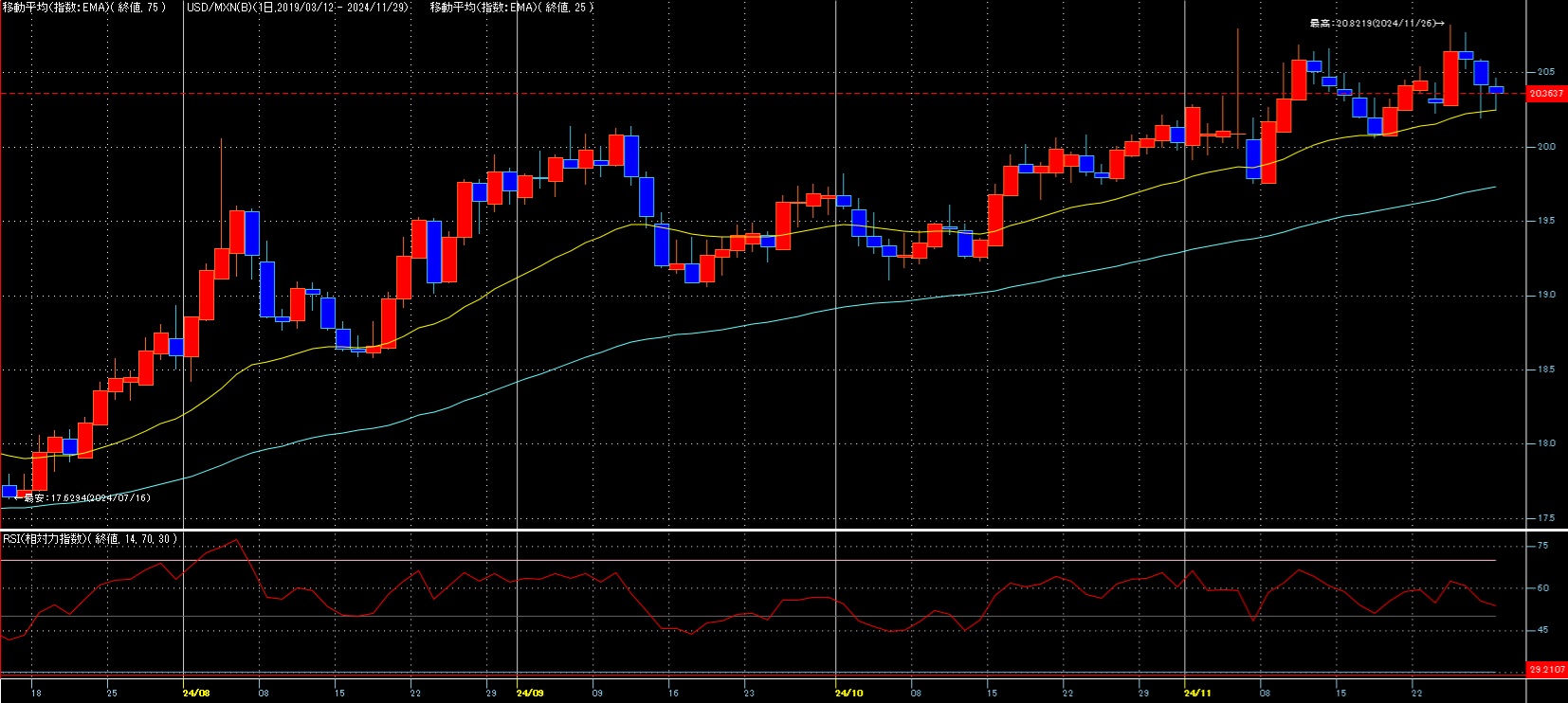This screenshot has height=703, width=1568.
Task: Click the 75 level on RSI axis
Action: coord(1542,546)
